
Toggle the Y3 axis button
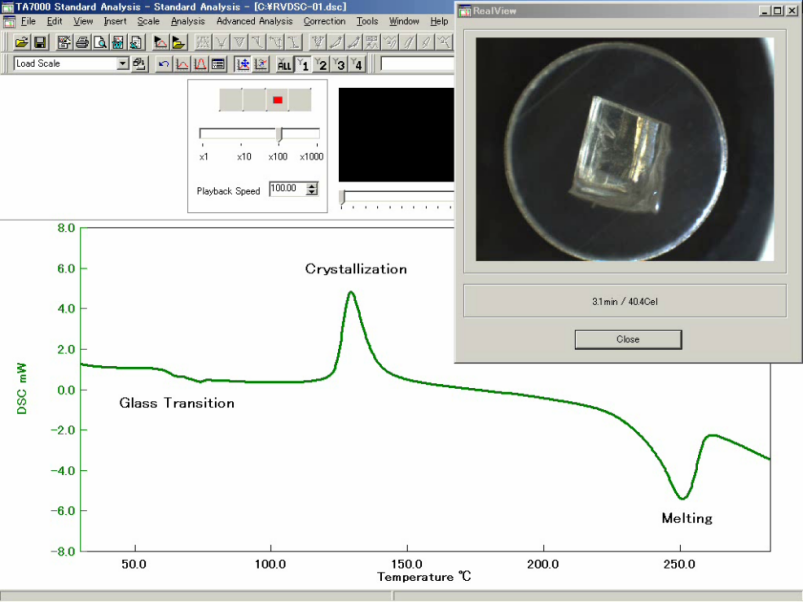tap(340, 64)
